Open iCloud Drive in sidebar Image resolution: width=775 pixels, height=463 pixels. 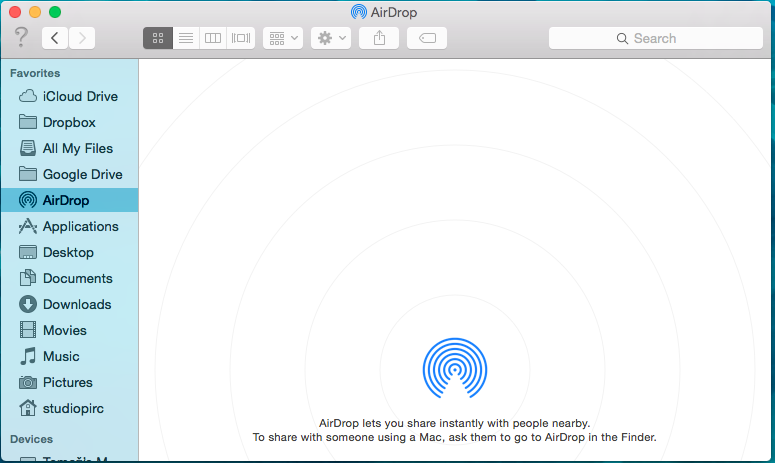click(x=69, y=96)
